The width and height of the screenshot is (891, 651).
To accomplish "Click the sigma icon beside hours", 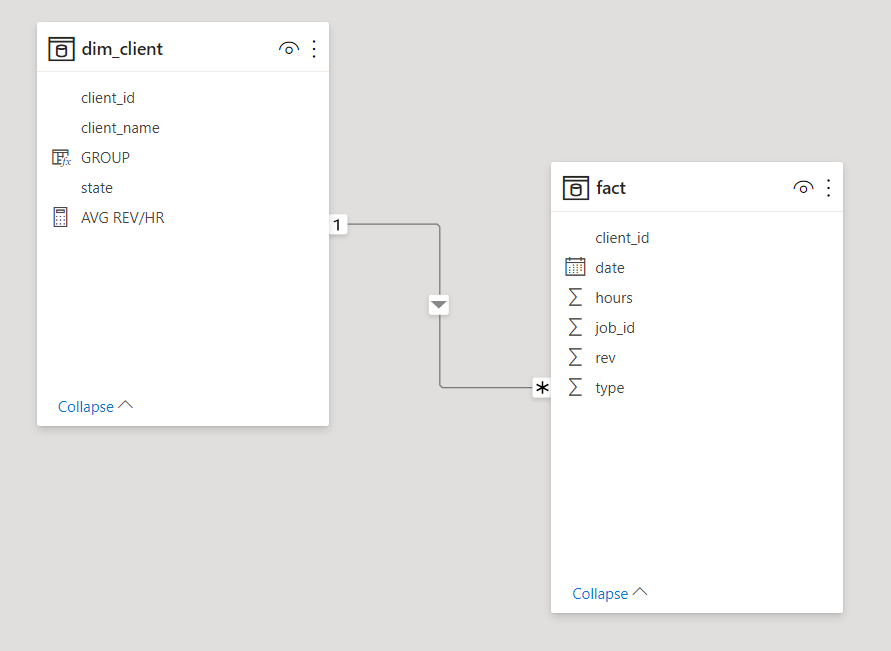I will [575, 297].
